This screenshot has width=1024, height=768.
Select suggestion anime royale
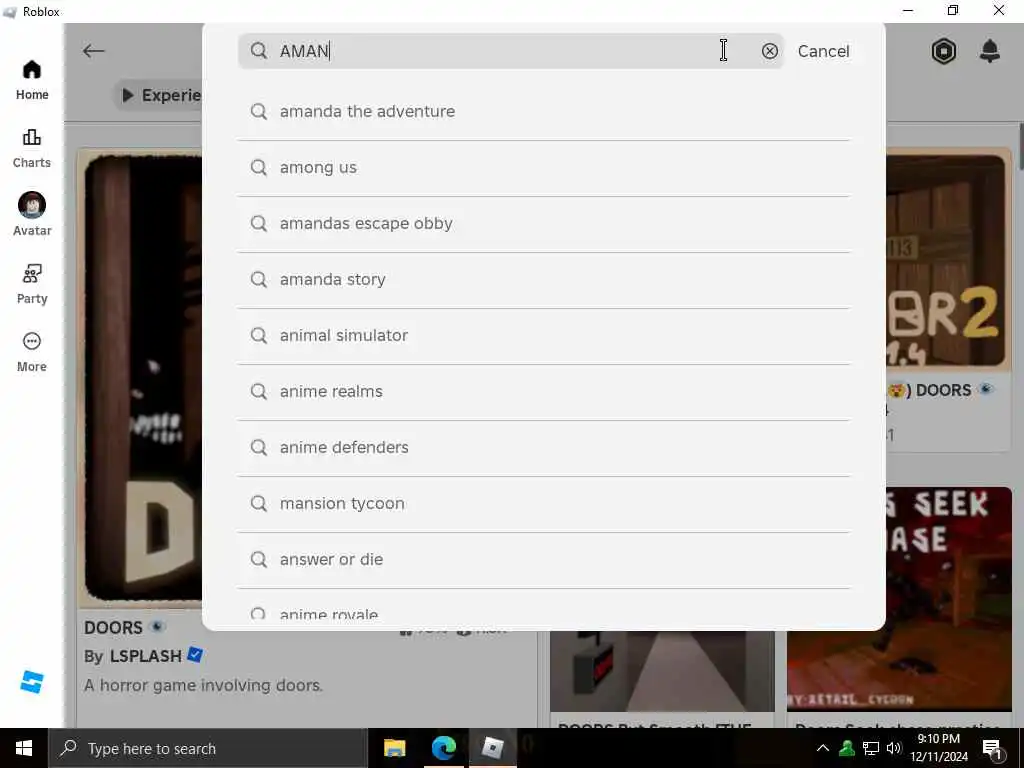[544, 609]
